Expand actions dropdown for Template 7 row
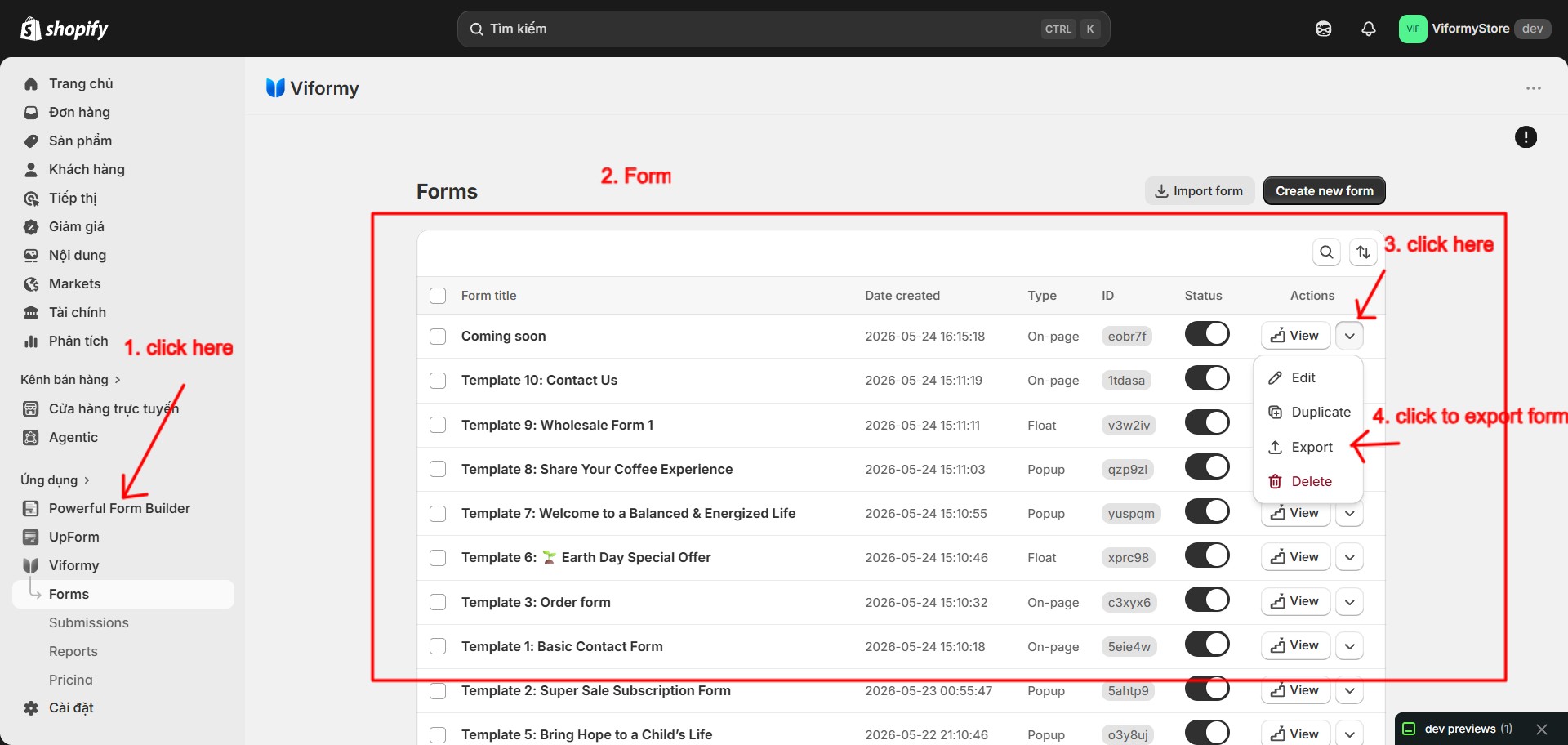This screenshot has width=1568, height=745. point(1350,514)
